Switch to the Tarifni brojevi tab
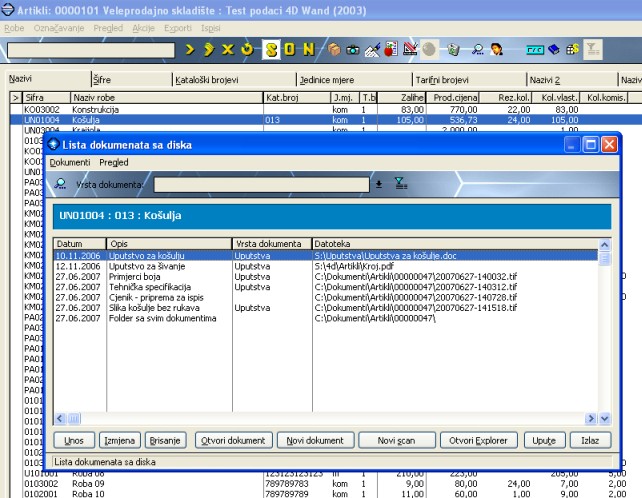 [469, 79]
